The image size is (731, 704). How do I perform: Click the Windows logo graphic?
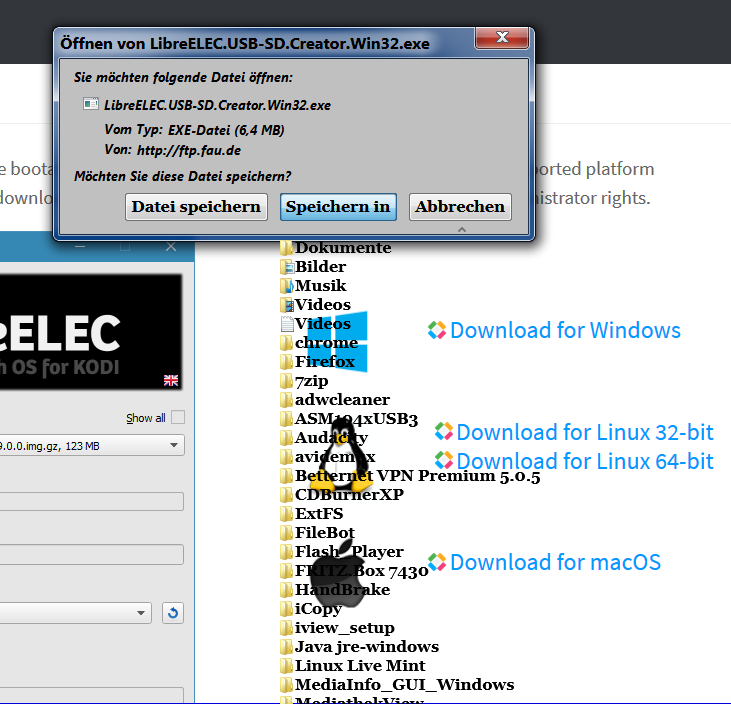[338, 341]
